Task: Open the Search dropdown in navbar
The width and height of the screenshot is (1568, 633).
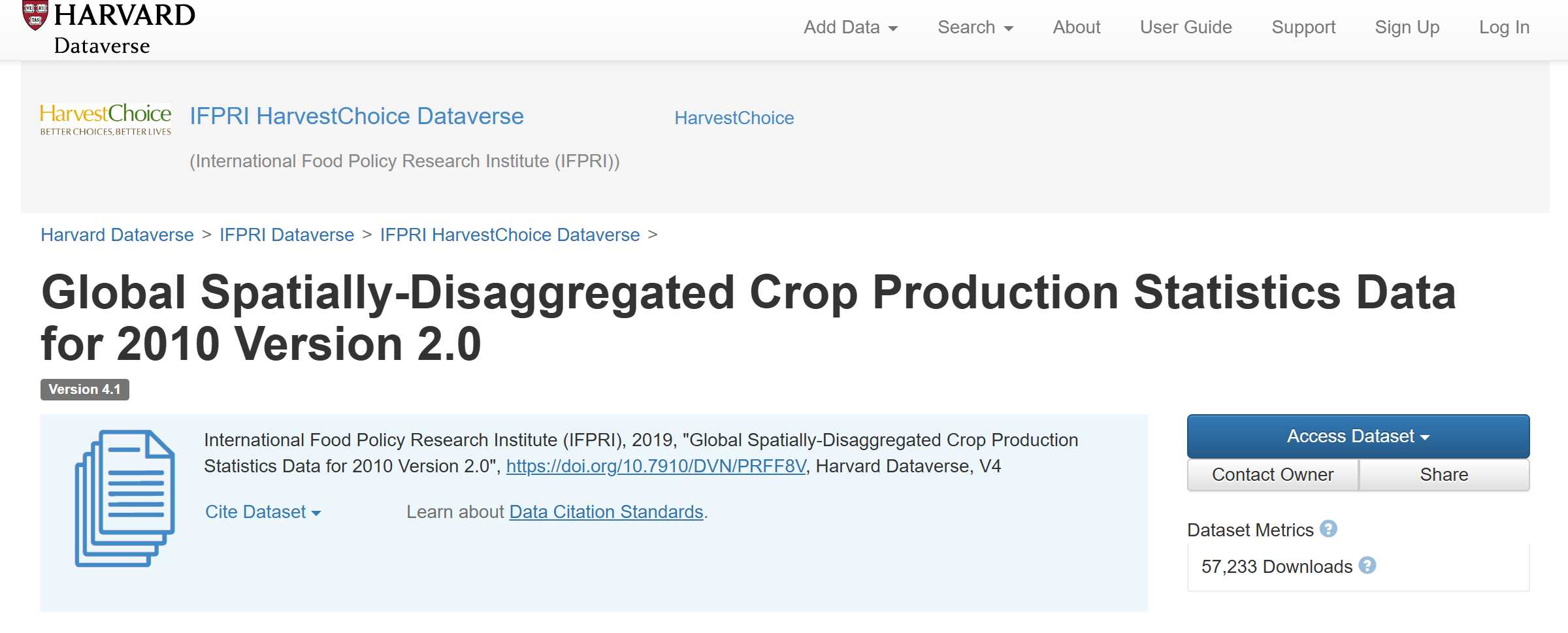Action: 975,27
